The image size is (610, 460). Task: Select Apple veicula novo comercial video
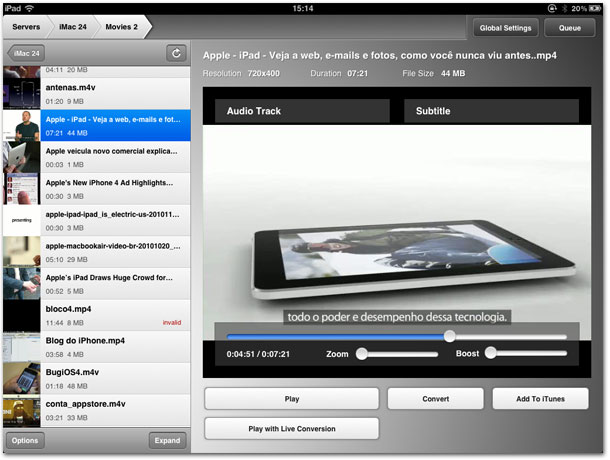[x=96, y=157]
